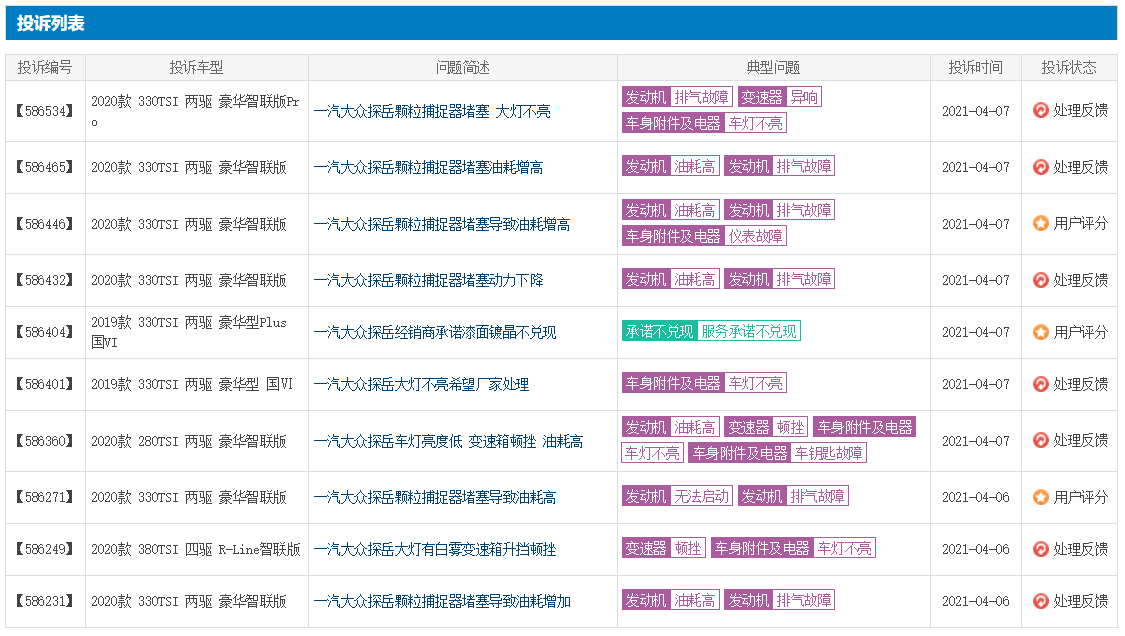Click 用户评分 status in row 586446

1081,224
